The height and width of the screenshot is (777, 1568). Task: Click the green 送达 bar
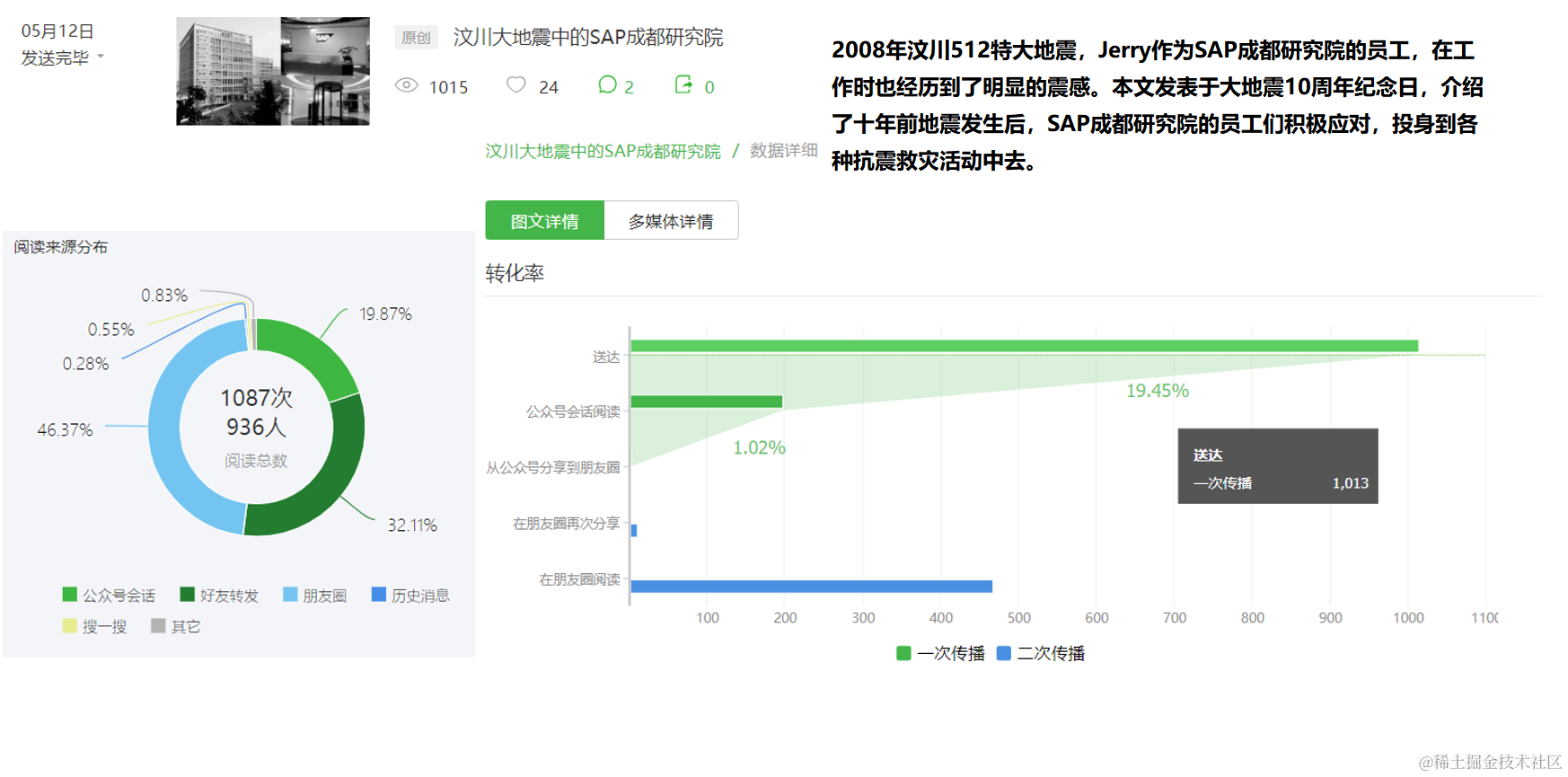pyautogui.click(x=1025, y=346)
